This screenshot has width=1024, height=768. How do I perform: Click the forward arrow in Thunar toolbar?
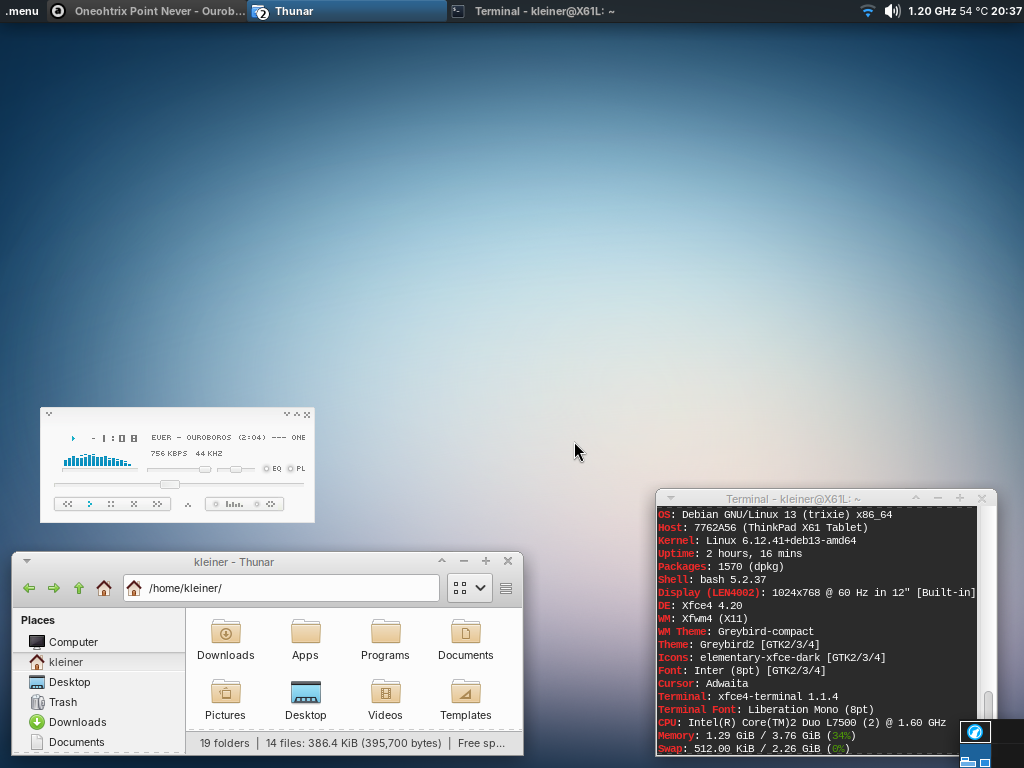click(54, 588)
